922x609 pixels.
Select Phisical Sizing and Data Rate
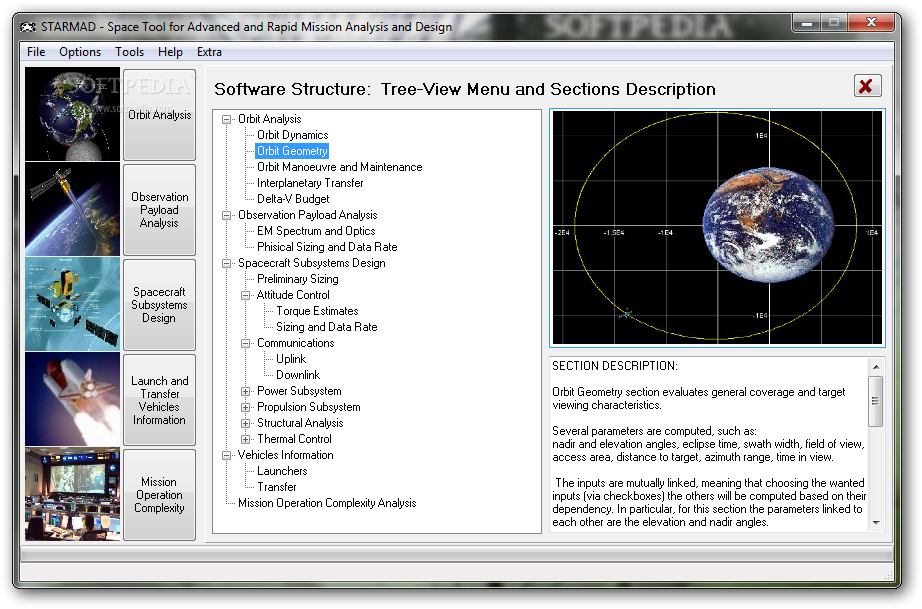(x=327, y=247)
